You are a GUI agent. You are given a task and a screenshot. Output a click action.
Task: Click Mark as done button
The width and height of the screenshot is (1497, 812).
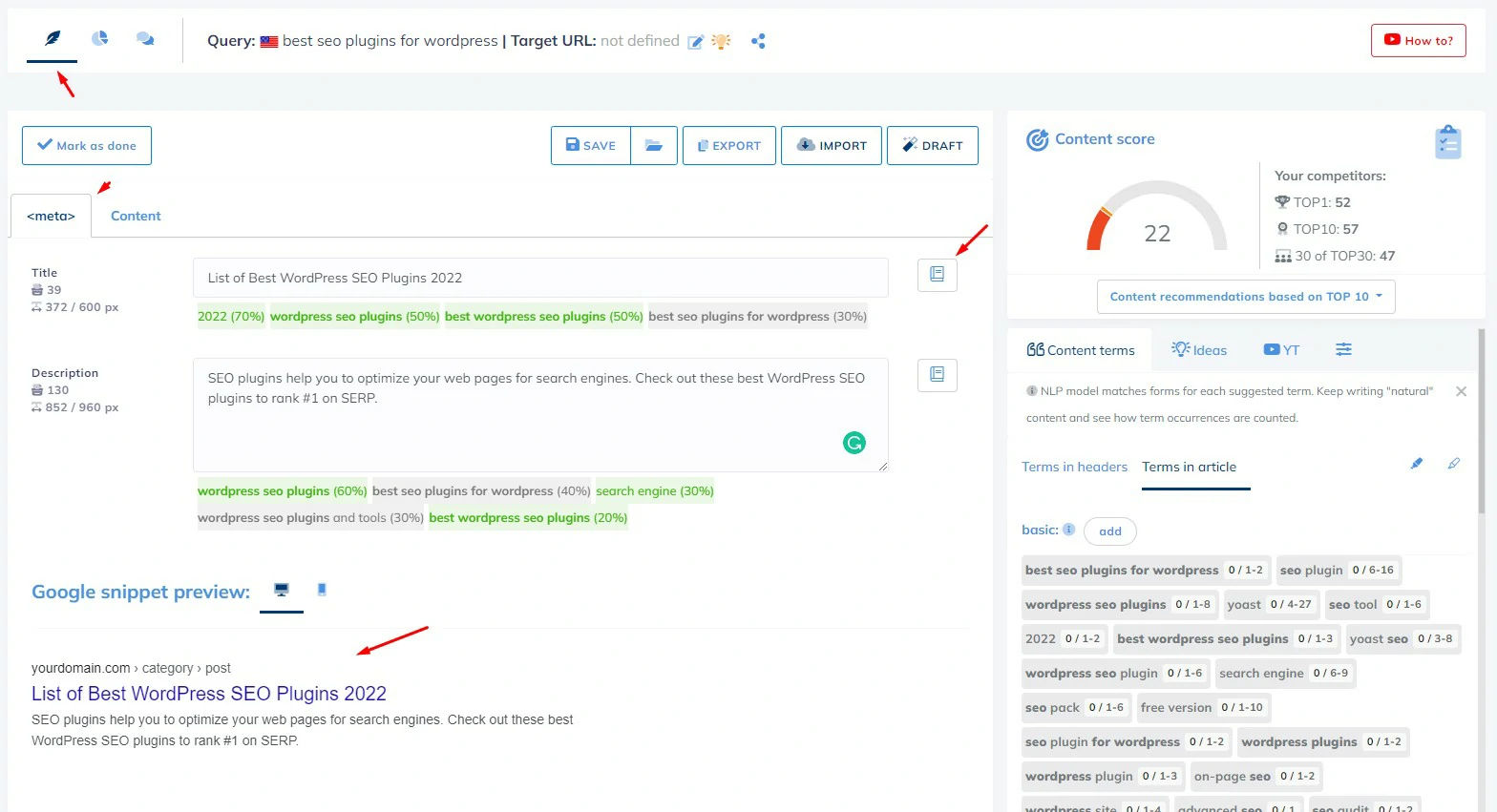[87, 145]
